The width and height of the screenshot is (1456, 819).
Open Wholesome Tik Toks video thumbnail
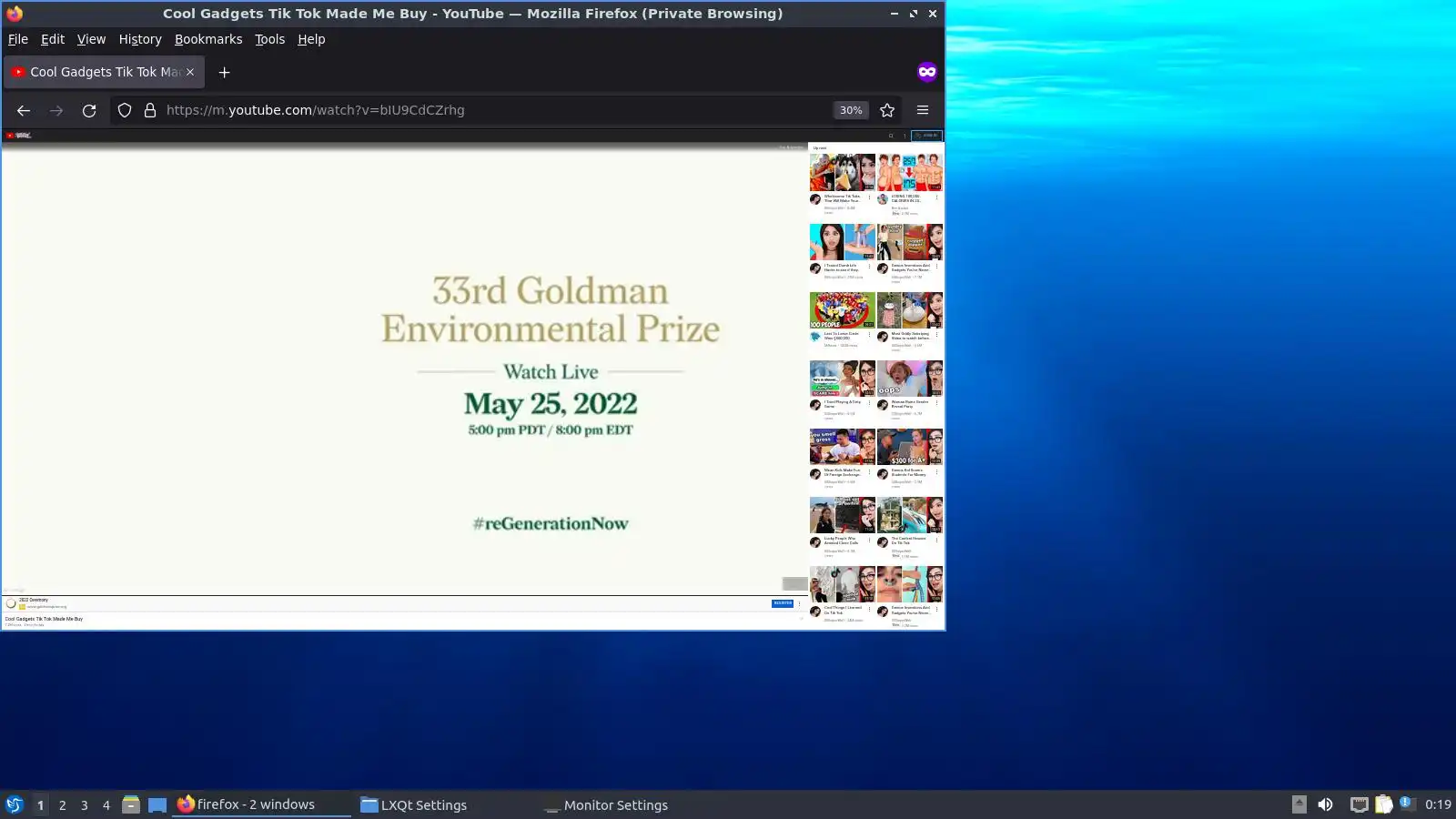pos(843,172)
